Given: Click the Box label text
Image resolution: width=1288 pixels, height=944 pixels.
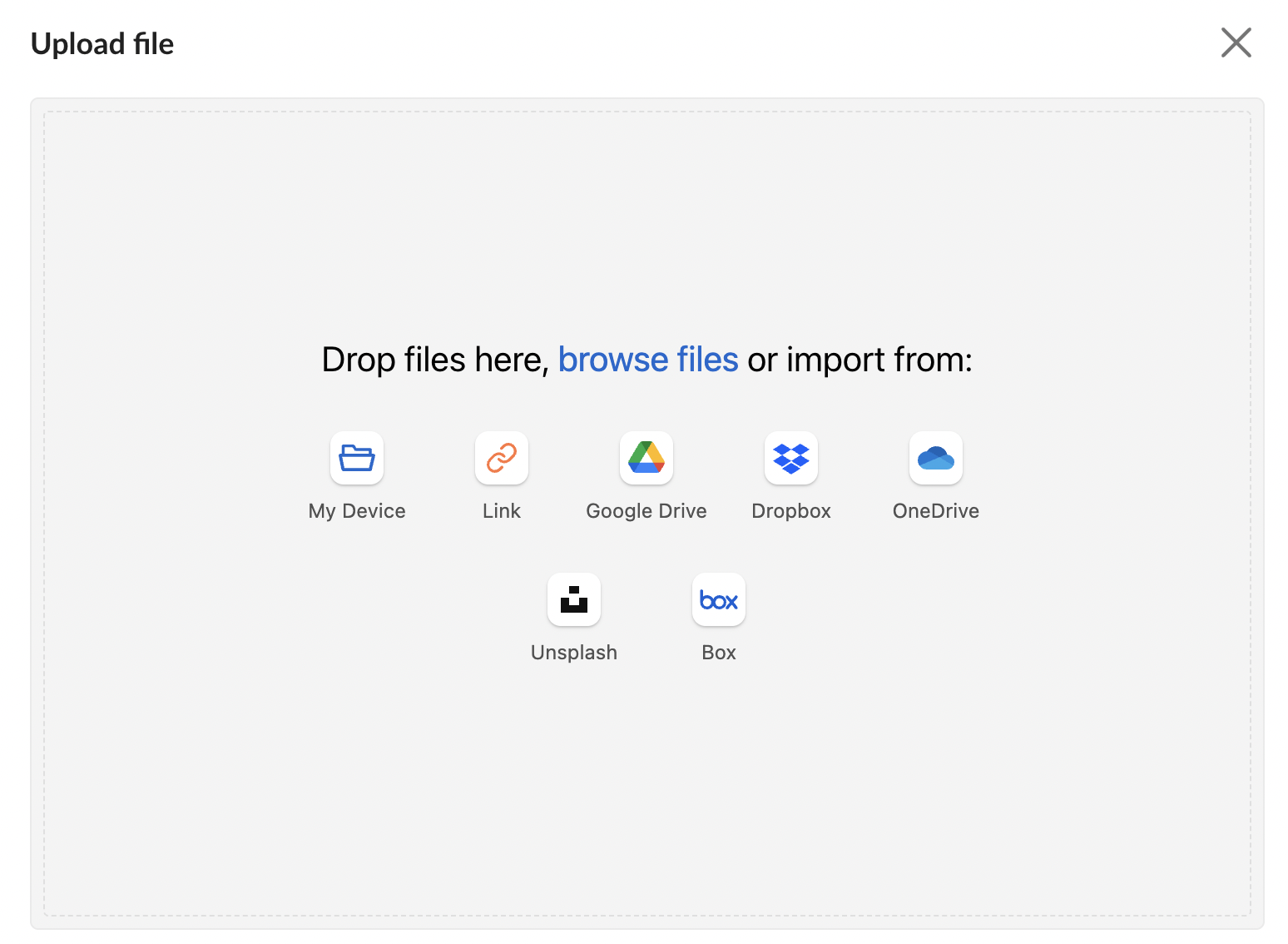Looking at the screenshot, I should (719, 653).
